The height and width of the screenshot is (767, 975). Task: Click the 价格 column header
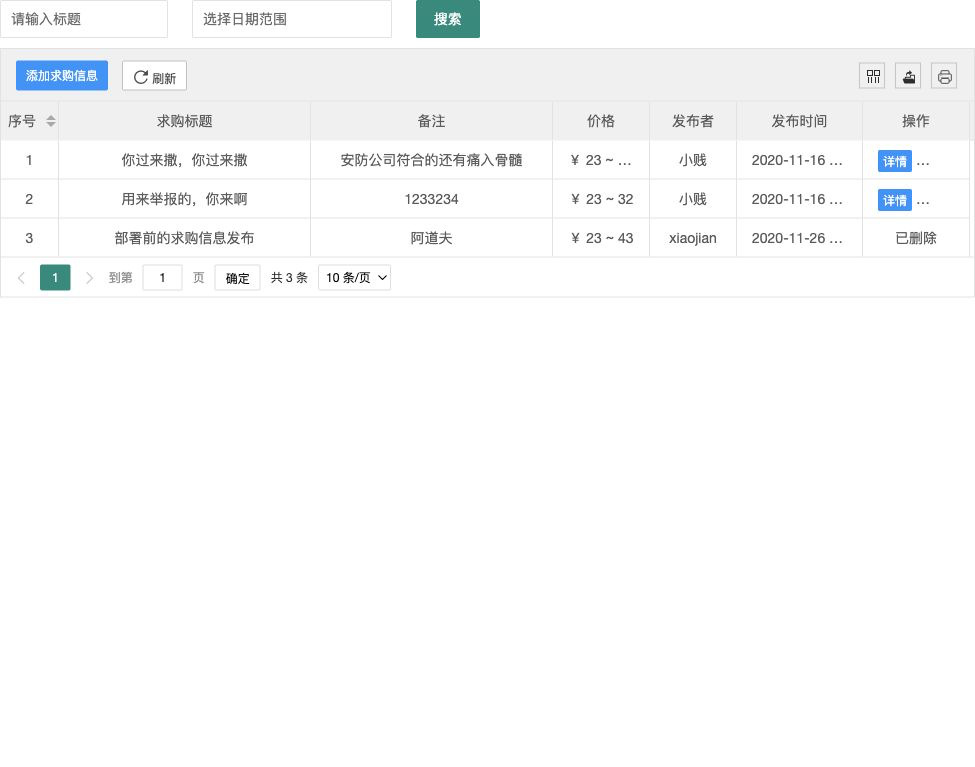point(601,121)
